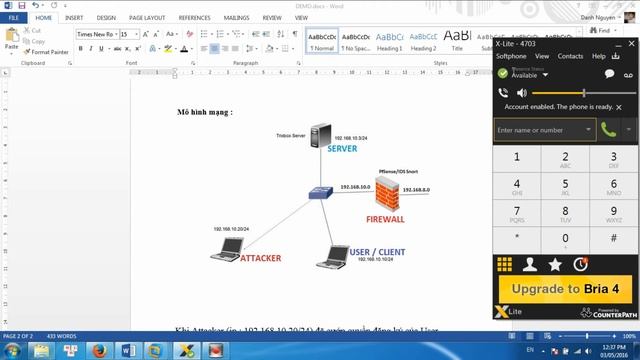Apply the No Spacing style
The height and width of the screenshot is (360, 640).
[x=356, y=41]
